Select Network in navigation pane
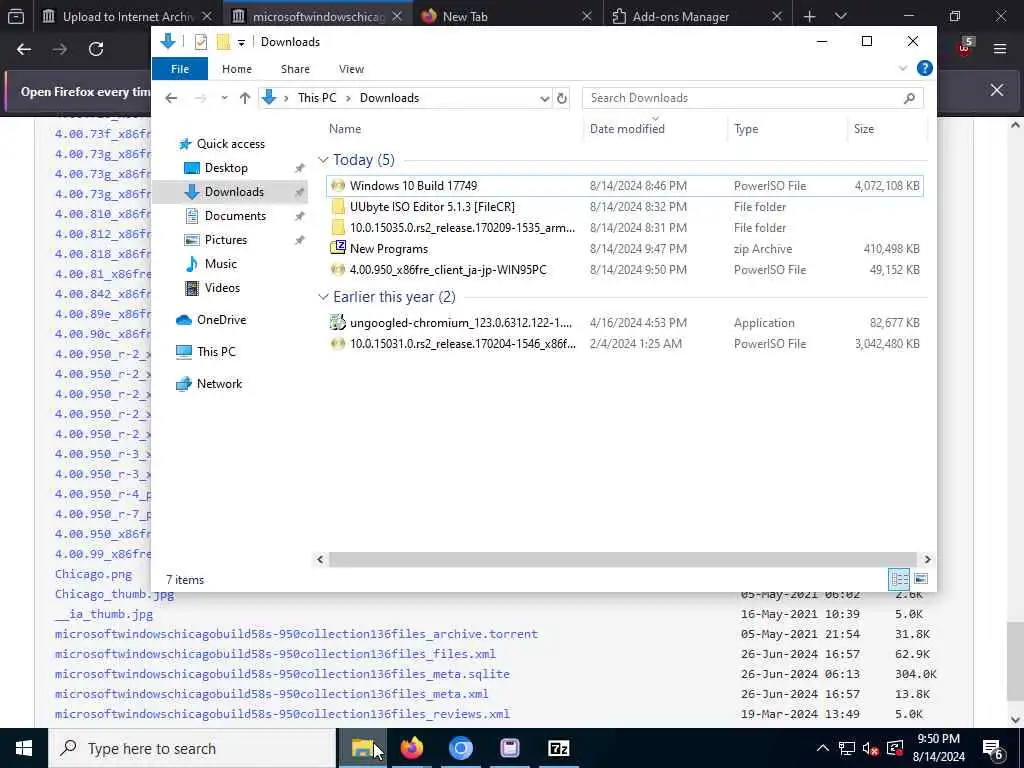The width and height of the screenshot is (1024, 768). (219, 384)
